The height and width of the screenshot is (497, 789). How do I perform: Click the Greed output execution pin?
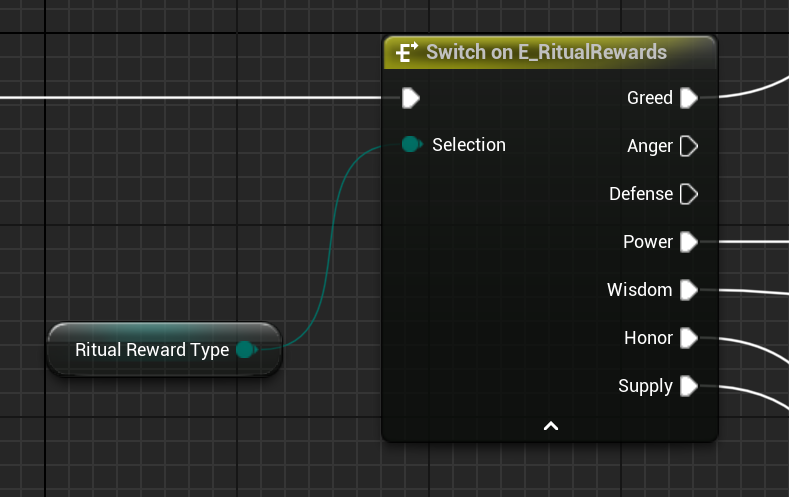pyautogui.click(x=689, y=98)
